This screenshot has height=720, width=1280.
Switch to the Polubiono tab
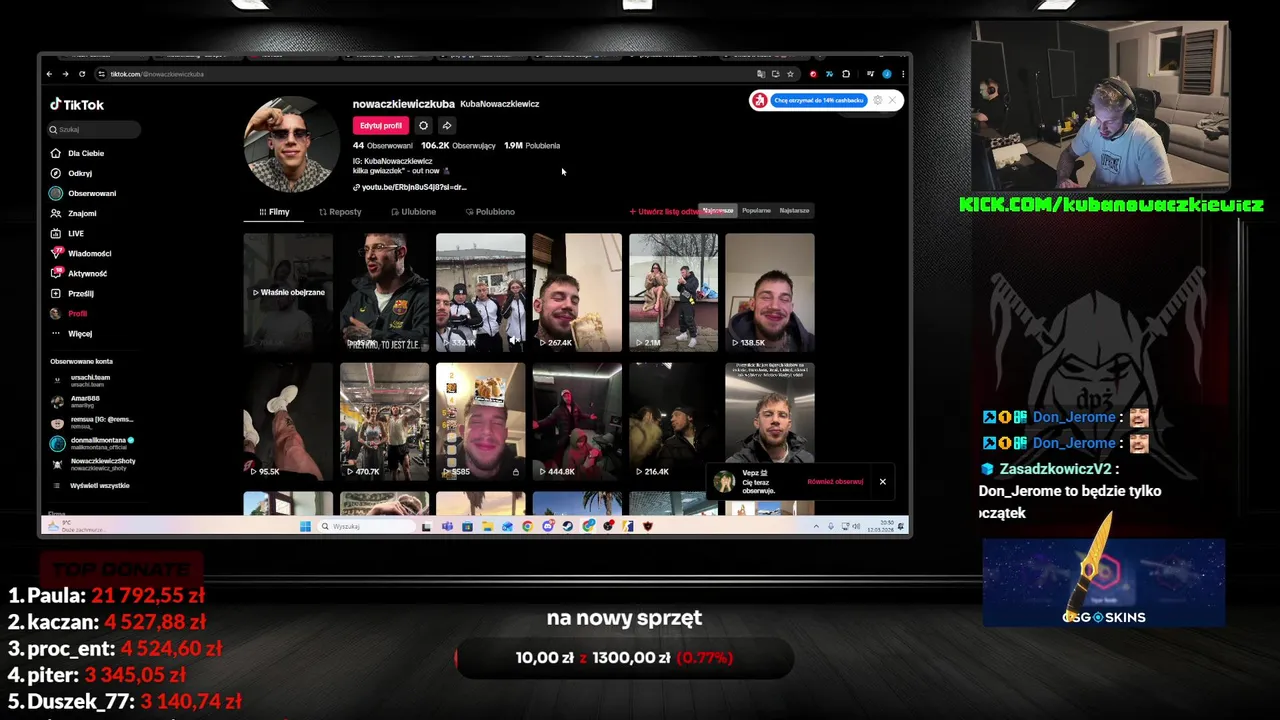(x=490, y=212)
